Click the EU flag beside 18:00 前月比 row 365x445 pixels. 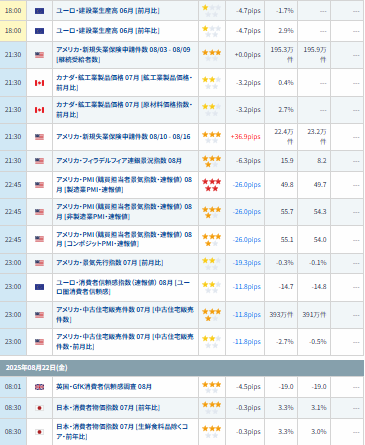coord(39,11)
